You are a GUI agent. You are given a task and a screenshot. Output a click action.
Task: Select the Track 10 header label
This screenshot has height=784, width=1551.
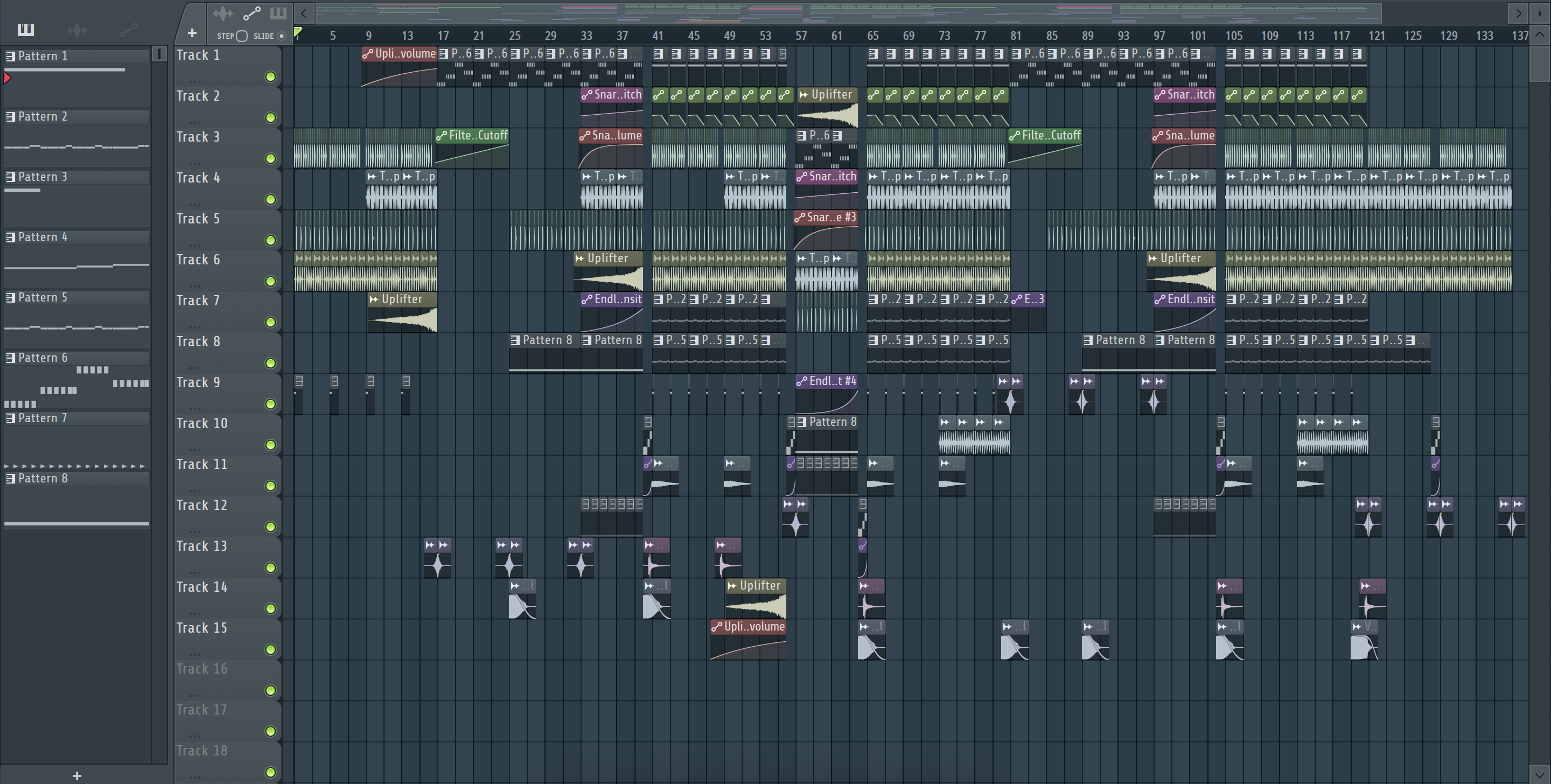[x=202, y=423]
